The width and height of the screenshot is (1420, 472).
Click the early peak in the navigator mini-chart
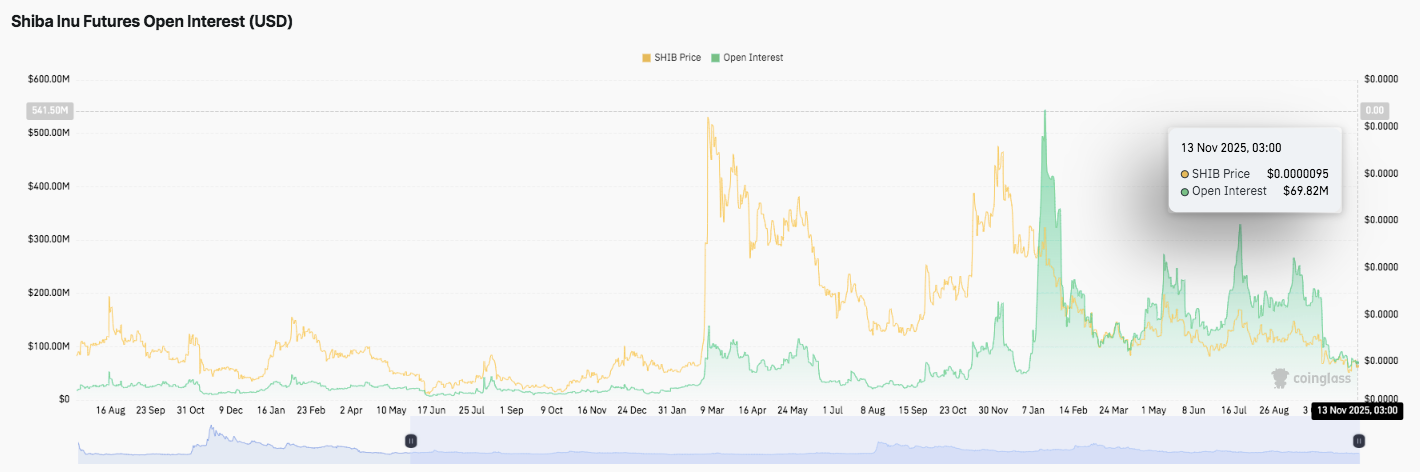tap(212, 430)
